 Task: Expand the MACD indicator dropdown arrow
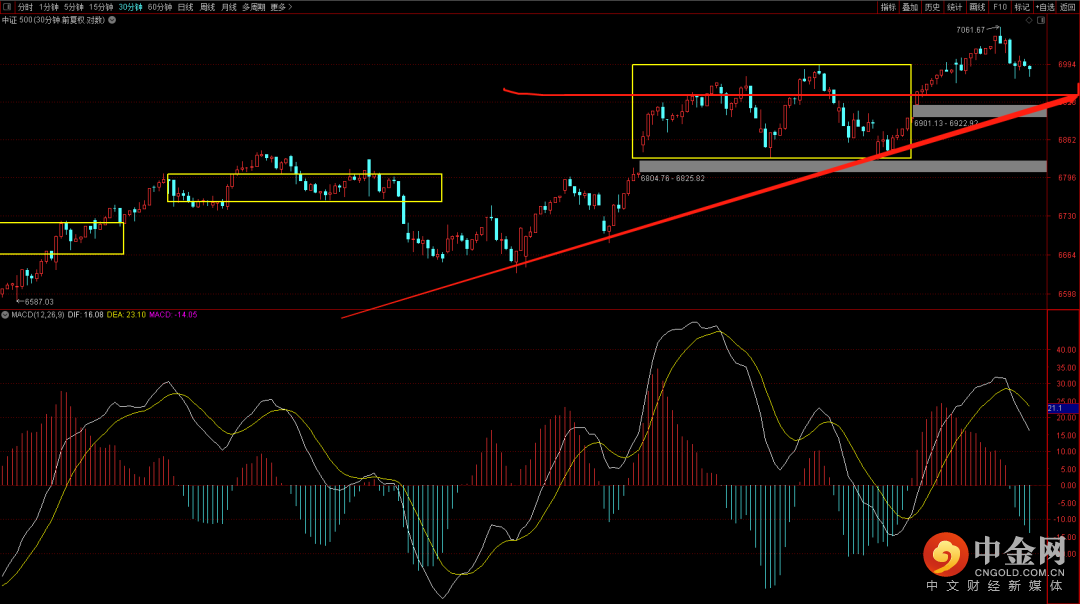click(5, 315)
